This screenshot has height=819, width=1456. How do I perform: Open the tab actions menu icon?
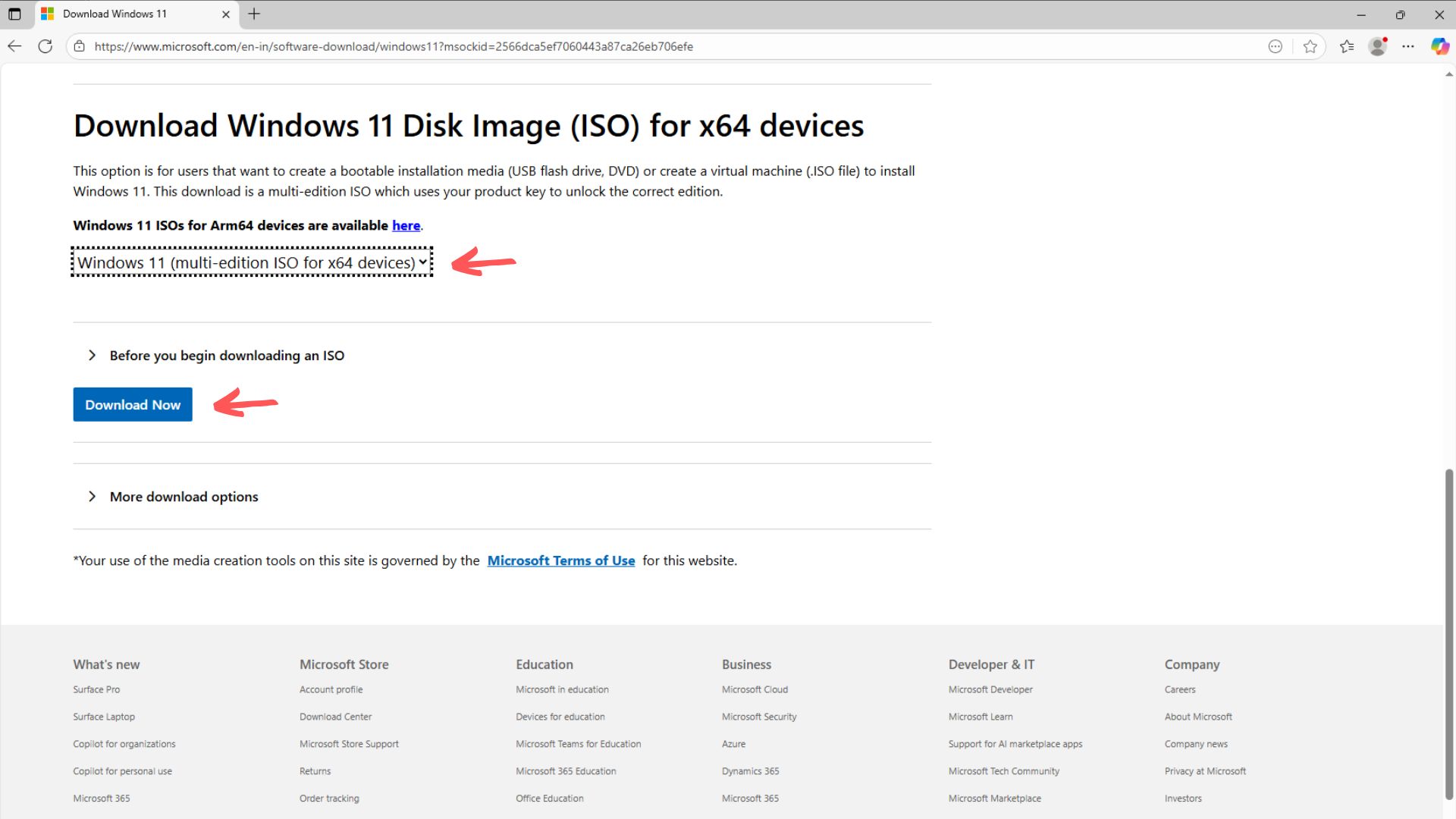pos(15,14)
